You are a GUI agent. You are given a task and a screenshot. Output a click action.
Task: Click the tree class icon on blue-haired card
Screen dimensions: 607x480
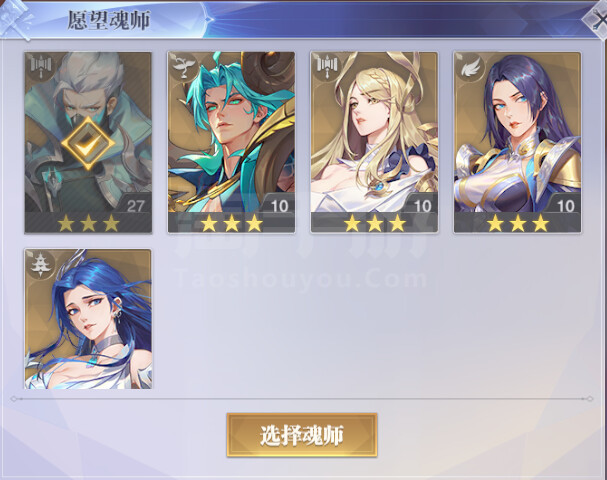coord(39,264)
